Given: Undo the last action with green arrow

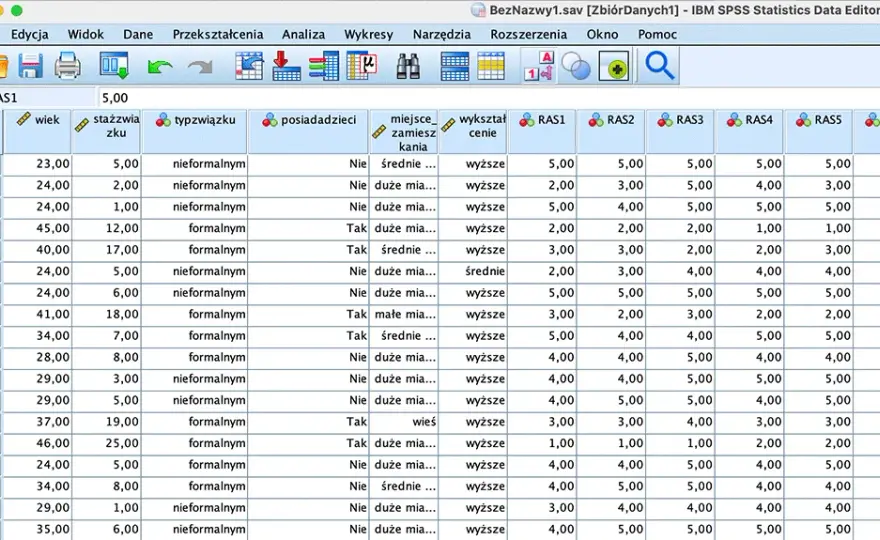Looking at the screenshot, I should click(x=160, y=67).
